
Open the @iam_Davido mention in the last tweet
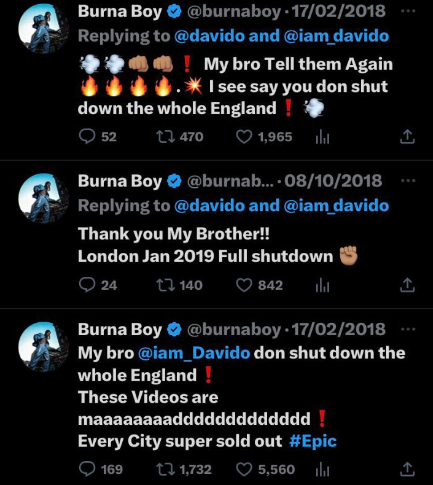(x=194, y=353)
